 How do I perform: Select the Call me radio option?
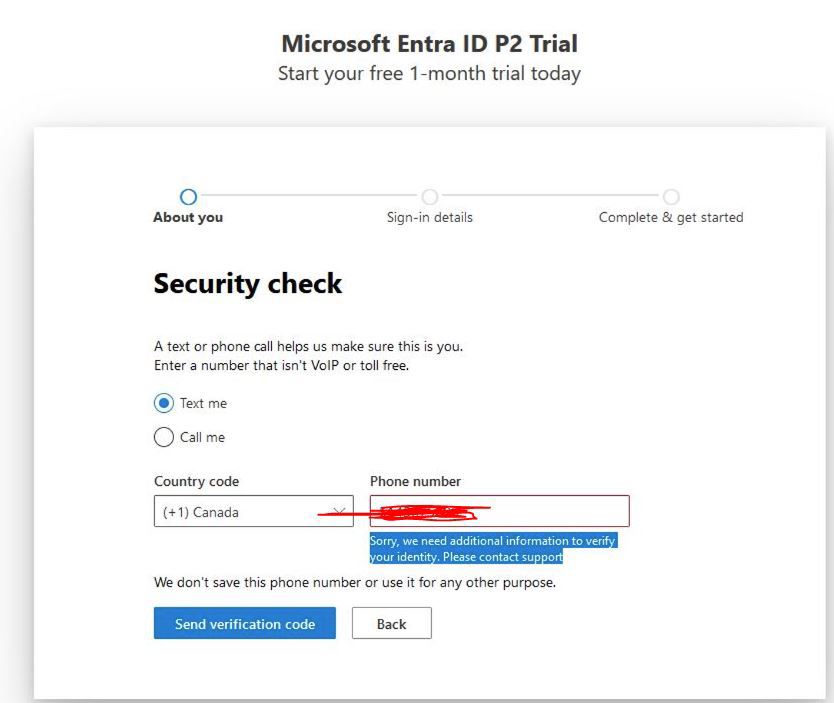[x=164, y=437]
